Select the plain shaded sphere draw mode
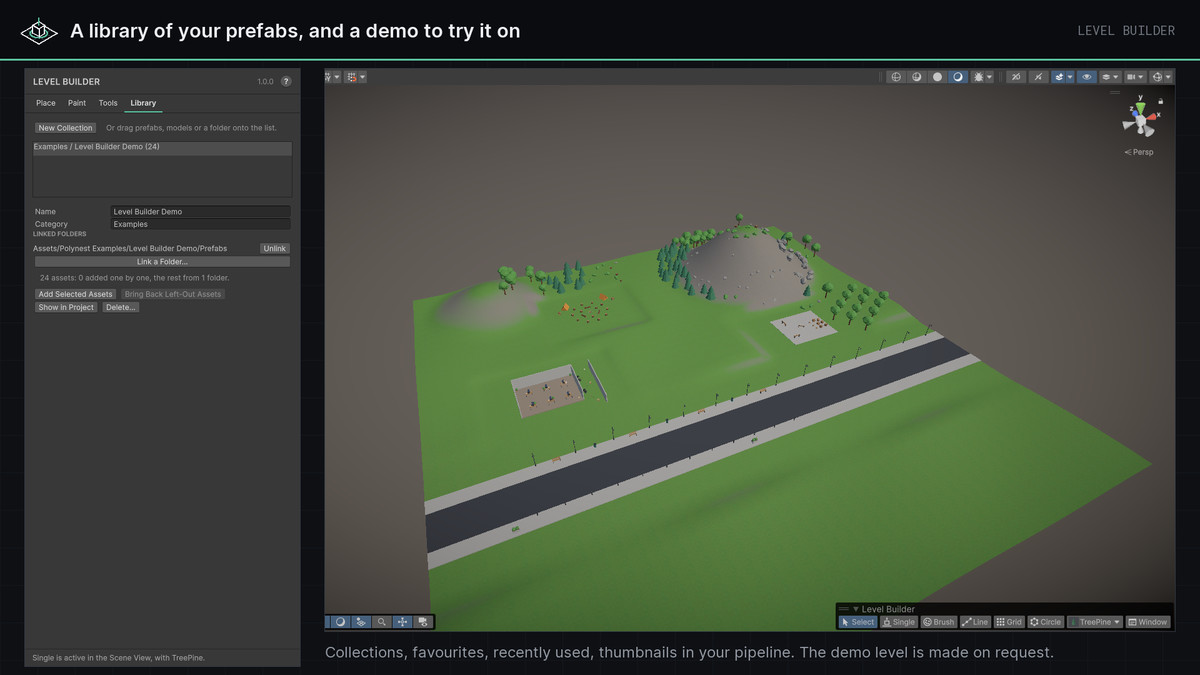Image resolution: width=1200 pixels, height=675 pixels. tap(937, 77)
